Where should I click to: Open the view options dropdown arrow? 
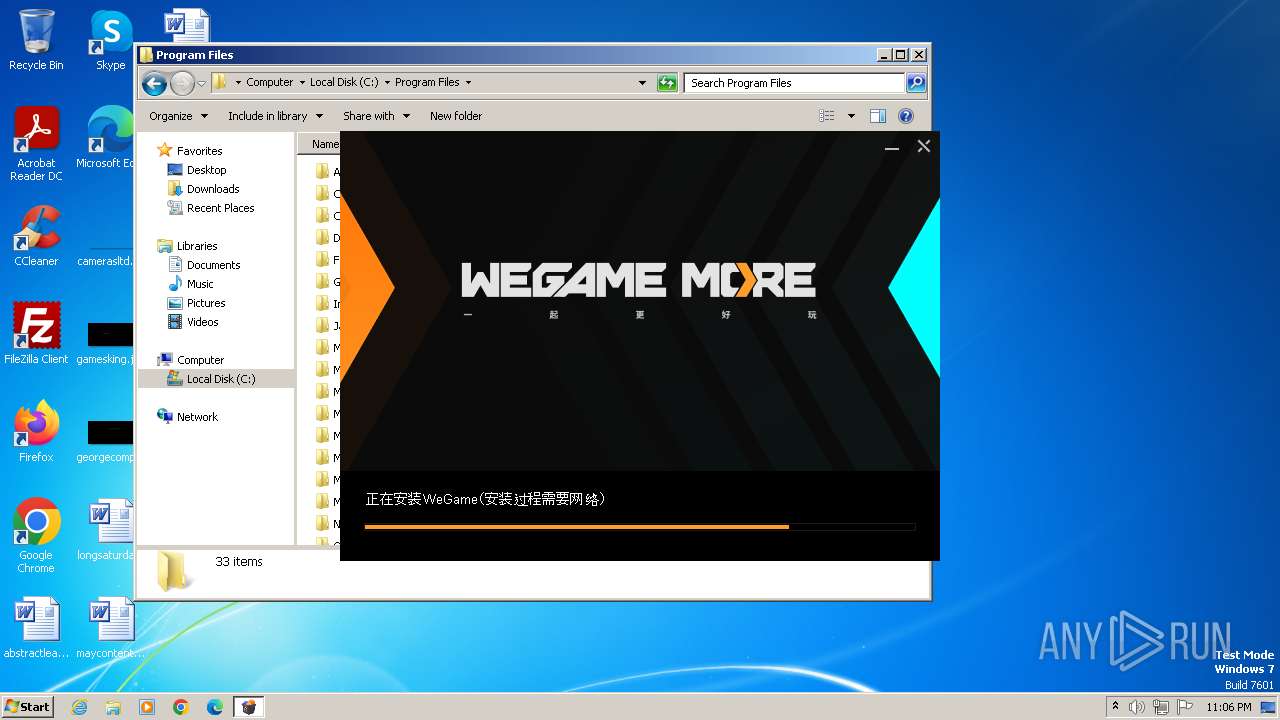[x=851, y=116]
